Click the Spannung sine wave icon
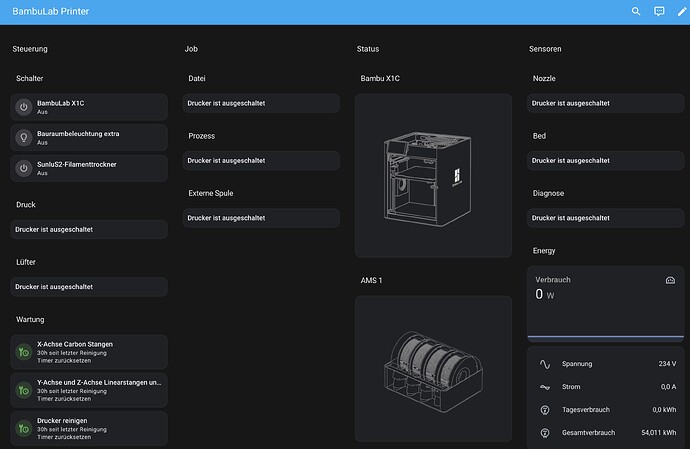The image size is (690, 449). click(x=545, y=364)
